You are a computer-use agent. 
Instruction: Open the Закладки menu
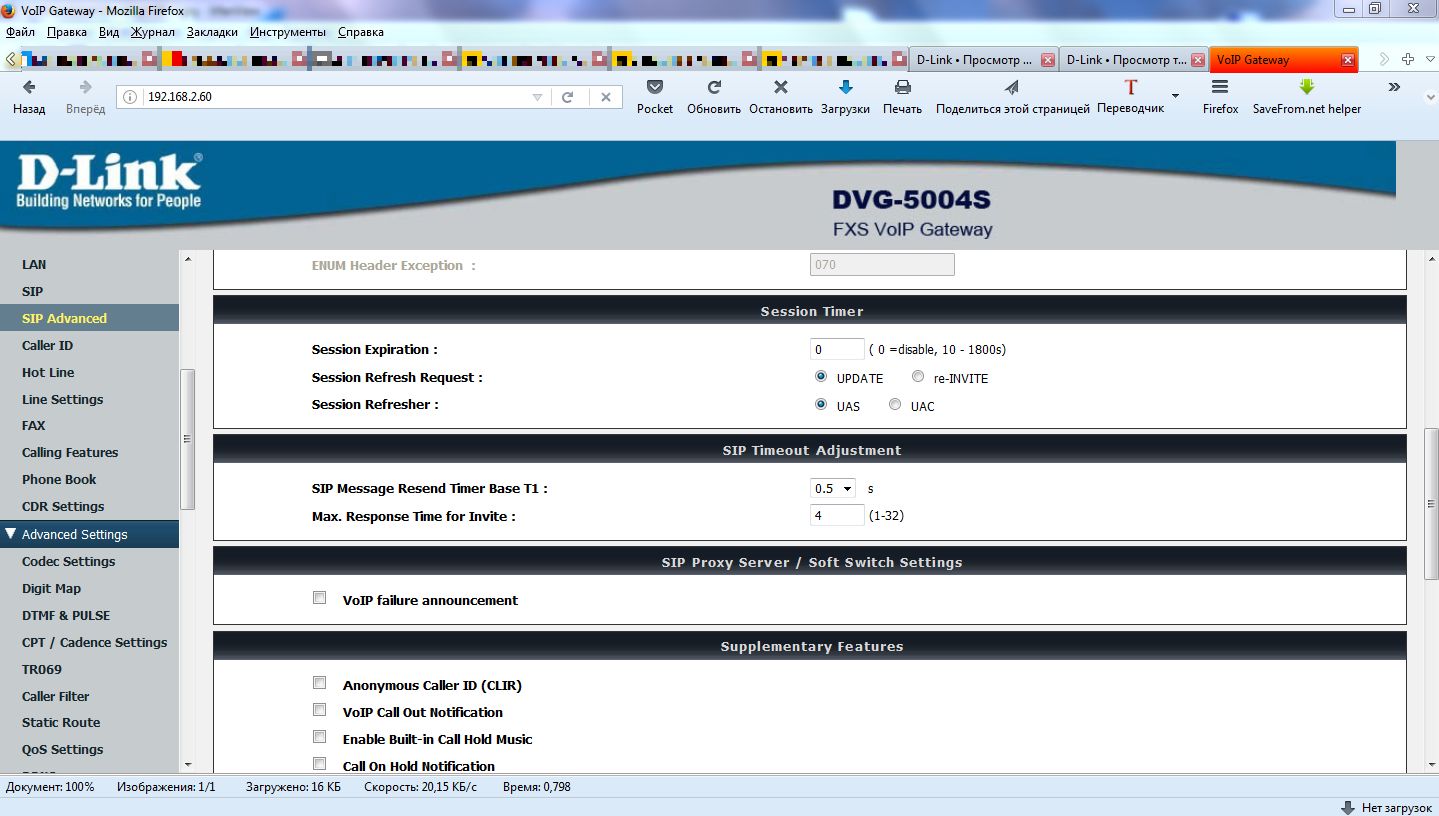point(212,32)
